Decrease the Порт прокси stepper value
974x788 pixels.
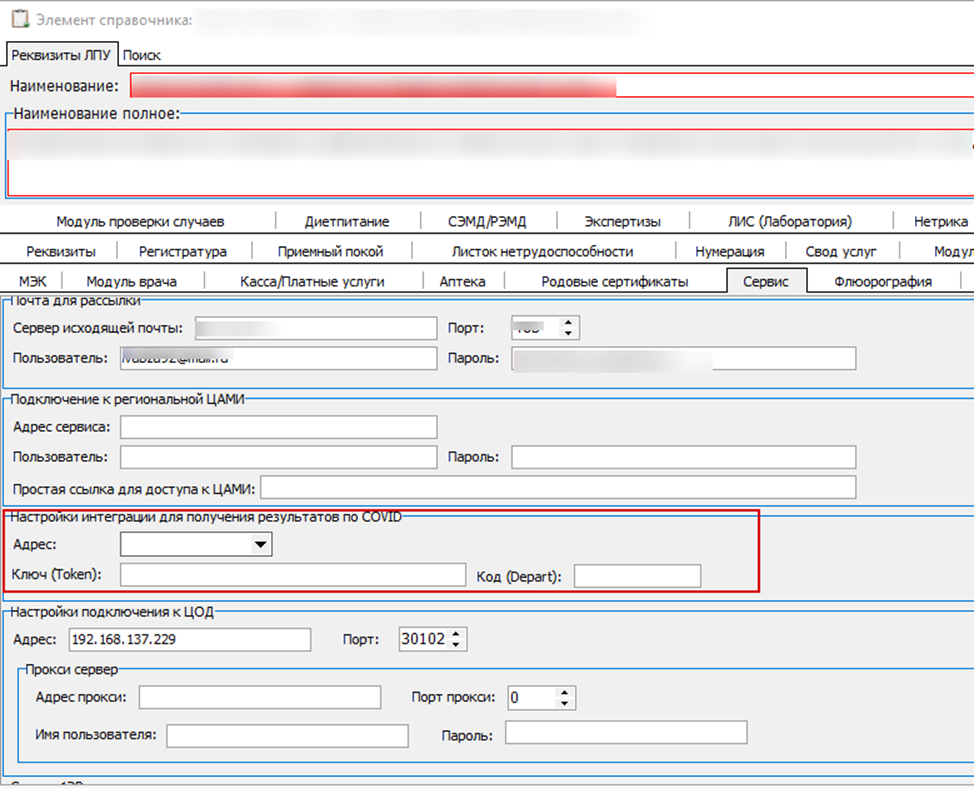click(x=566, y=703)
